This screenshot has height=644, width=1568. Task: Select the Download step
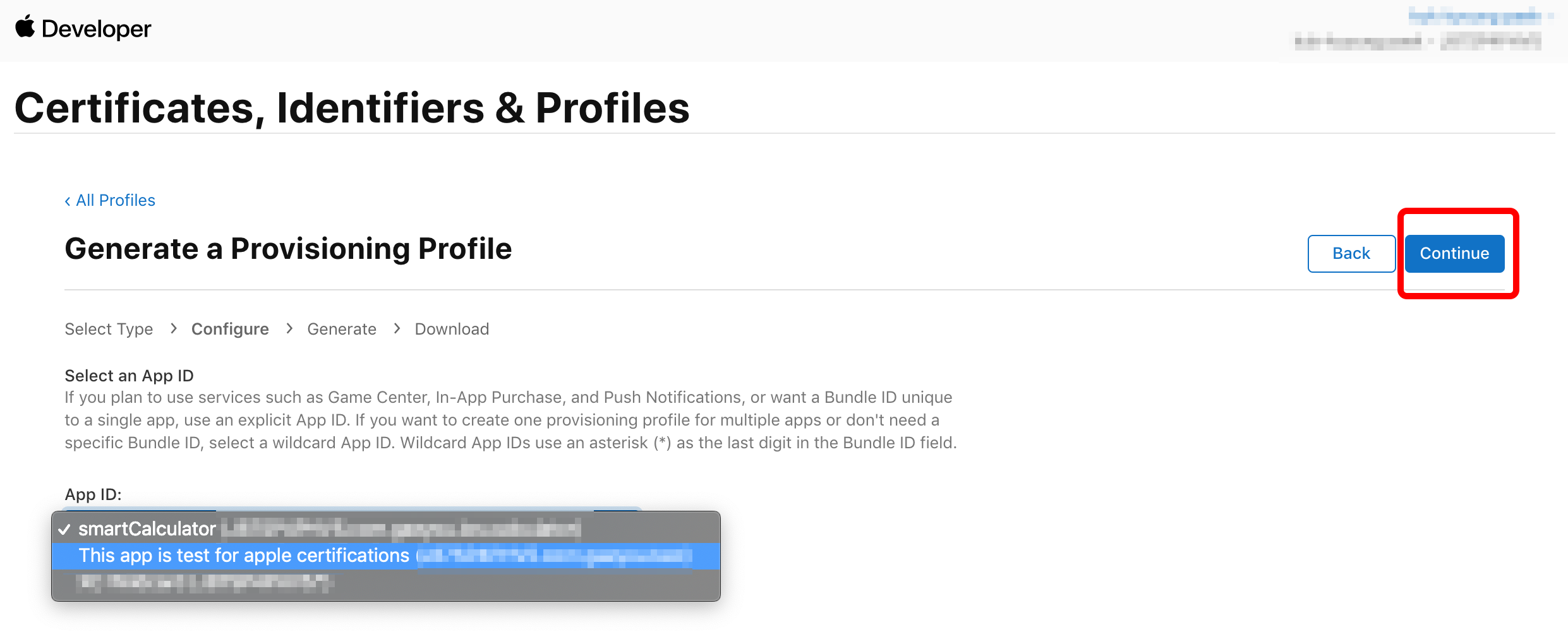click(452, 329)
